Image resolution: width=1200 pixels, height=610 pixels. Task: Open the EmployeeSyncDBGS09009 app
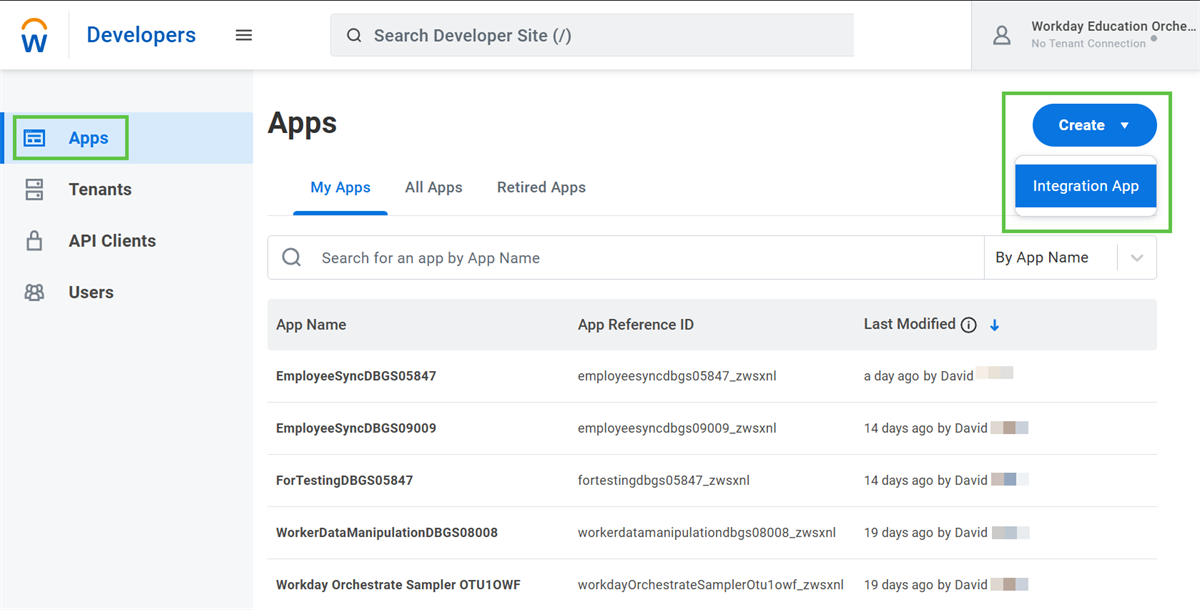(x=356, y=428)
